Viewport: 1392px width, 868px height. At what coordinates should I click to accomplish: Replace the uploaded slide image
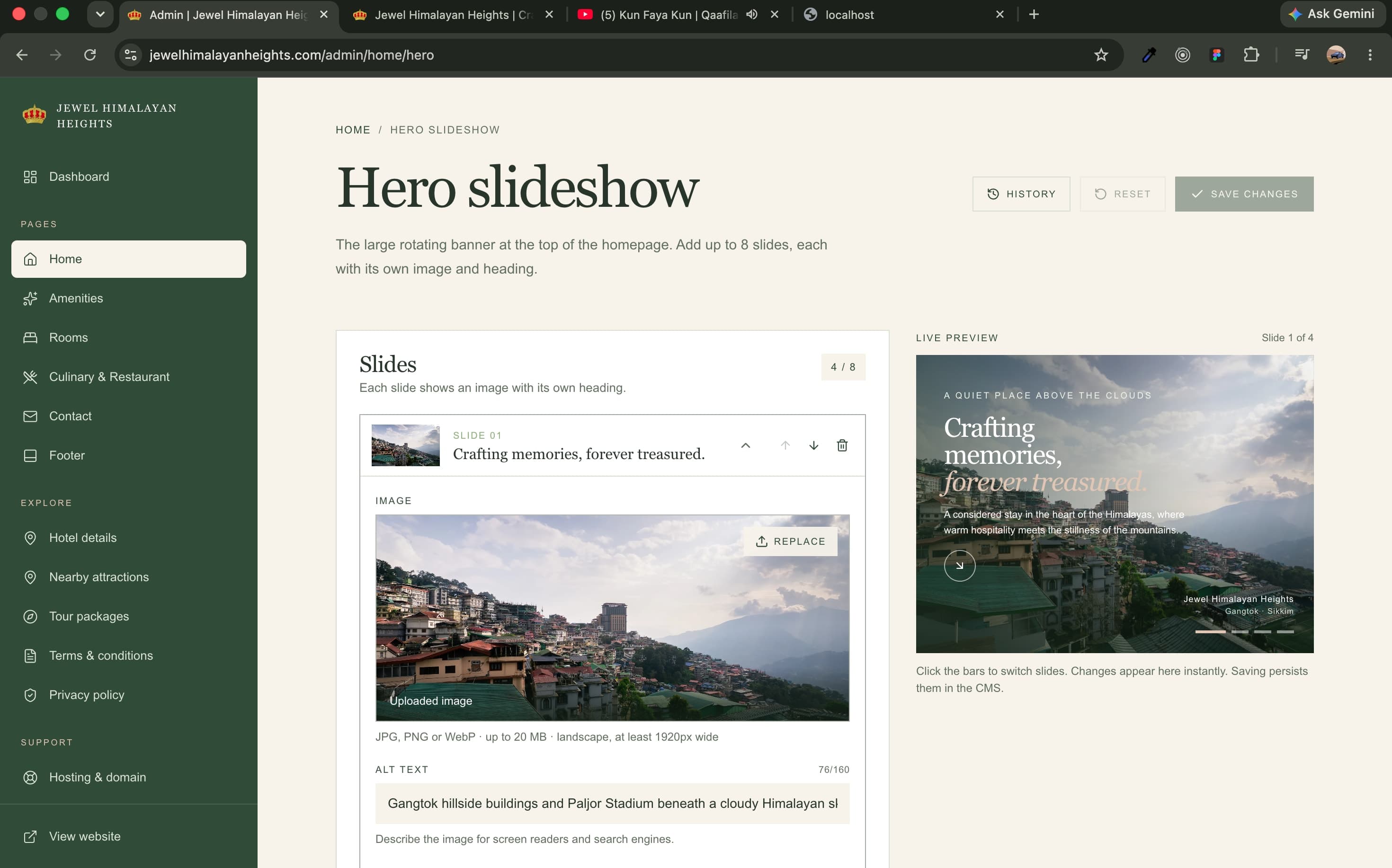(x=790, y=541)
